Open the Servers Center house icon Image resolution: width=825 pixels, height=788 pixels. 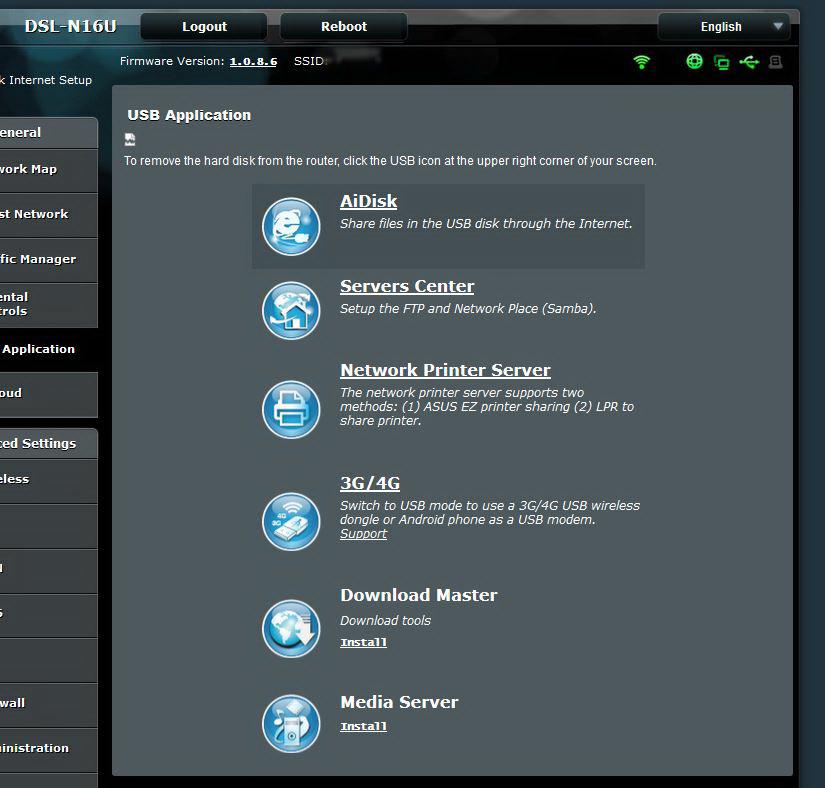291,310
